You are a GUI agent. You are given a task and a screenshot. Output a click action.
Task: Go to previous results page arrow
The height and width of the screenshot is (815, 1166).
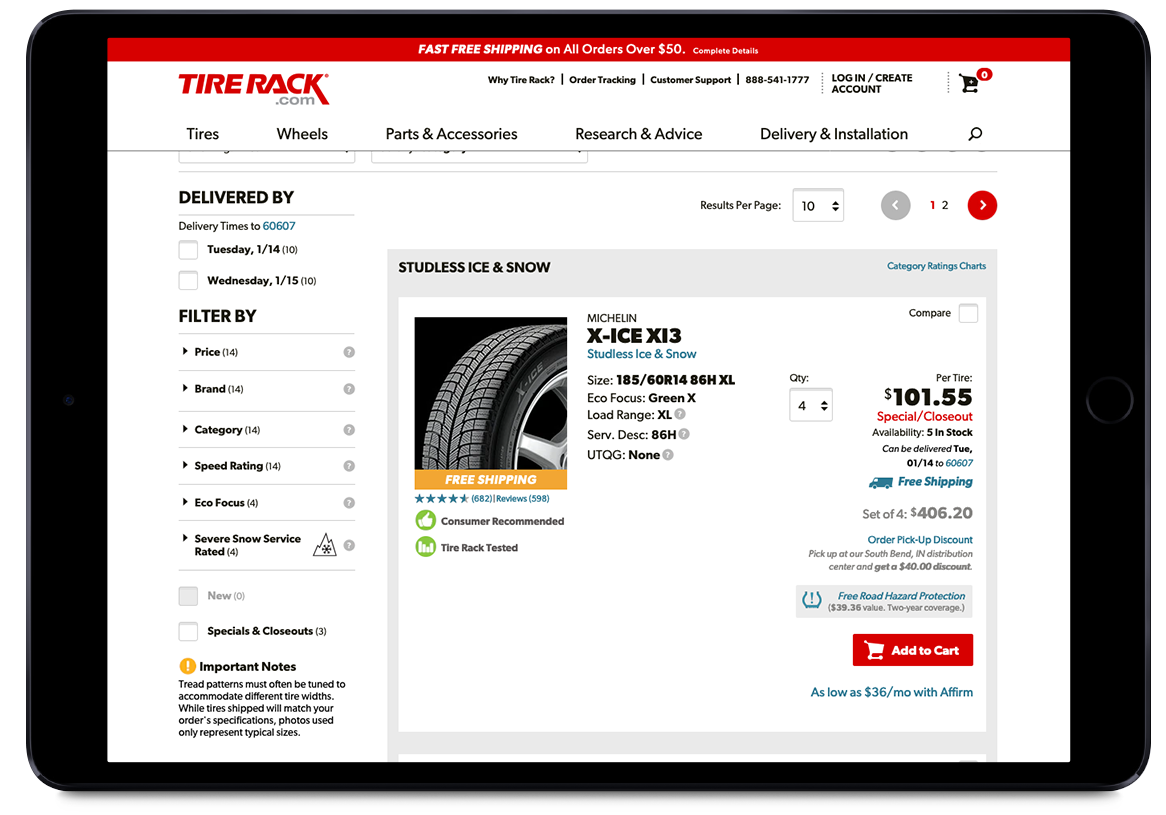click(x=895, y=205)
